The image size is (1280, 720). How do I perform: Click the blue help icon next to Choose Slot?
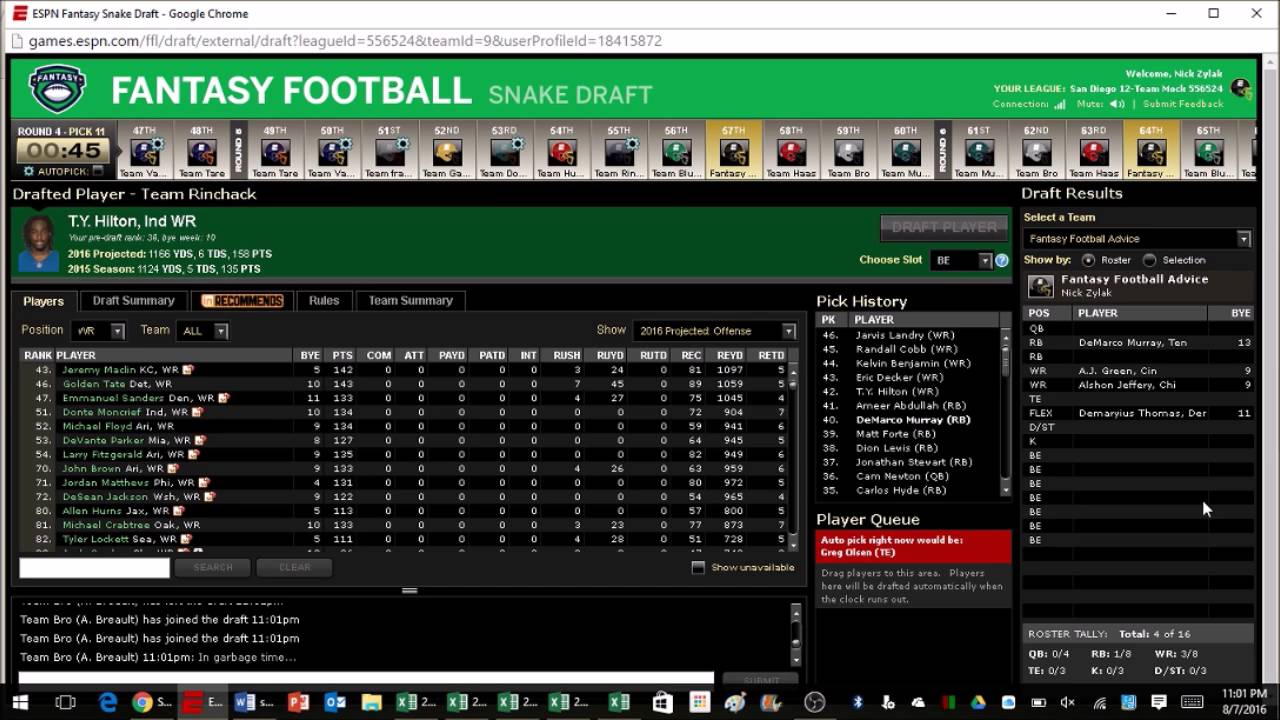coord(1001,260)
